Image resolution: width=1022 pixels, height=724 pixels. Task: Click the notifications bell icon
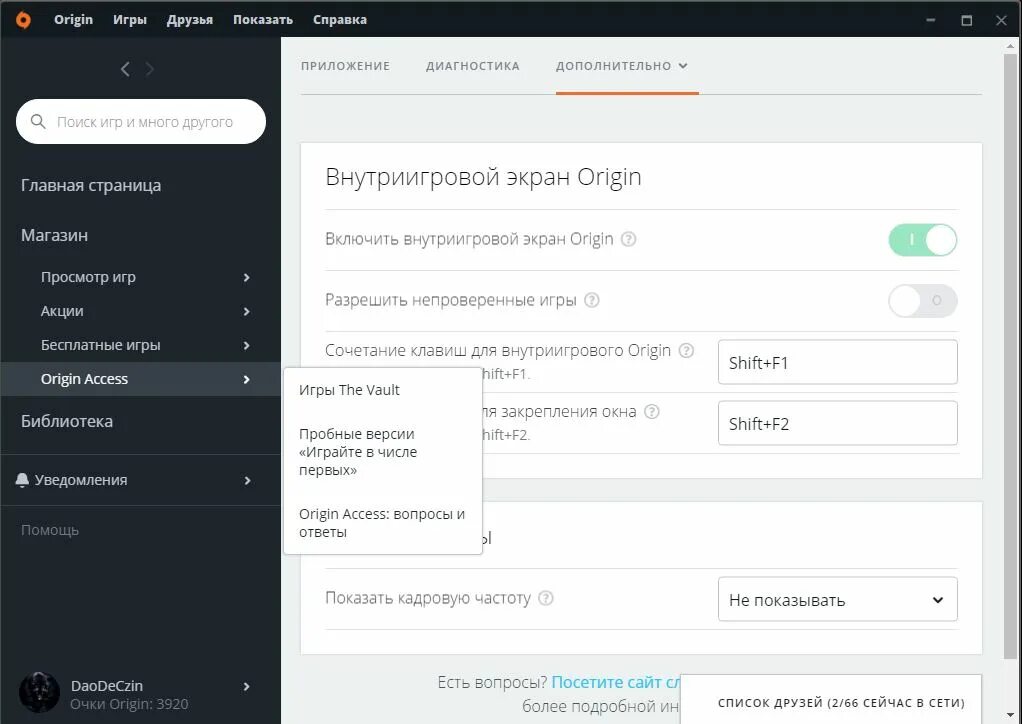22,480
